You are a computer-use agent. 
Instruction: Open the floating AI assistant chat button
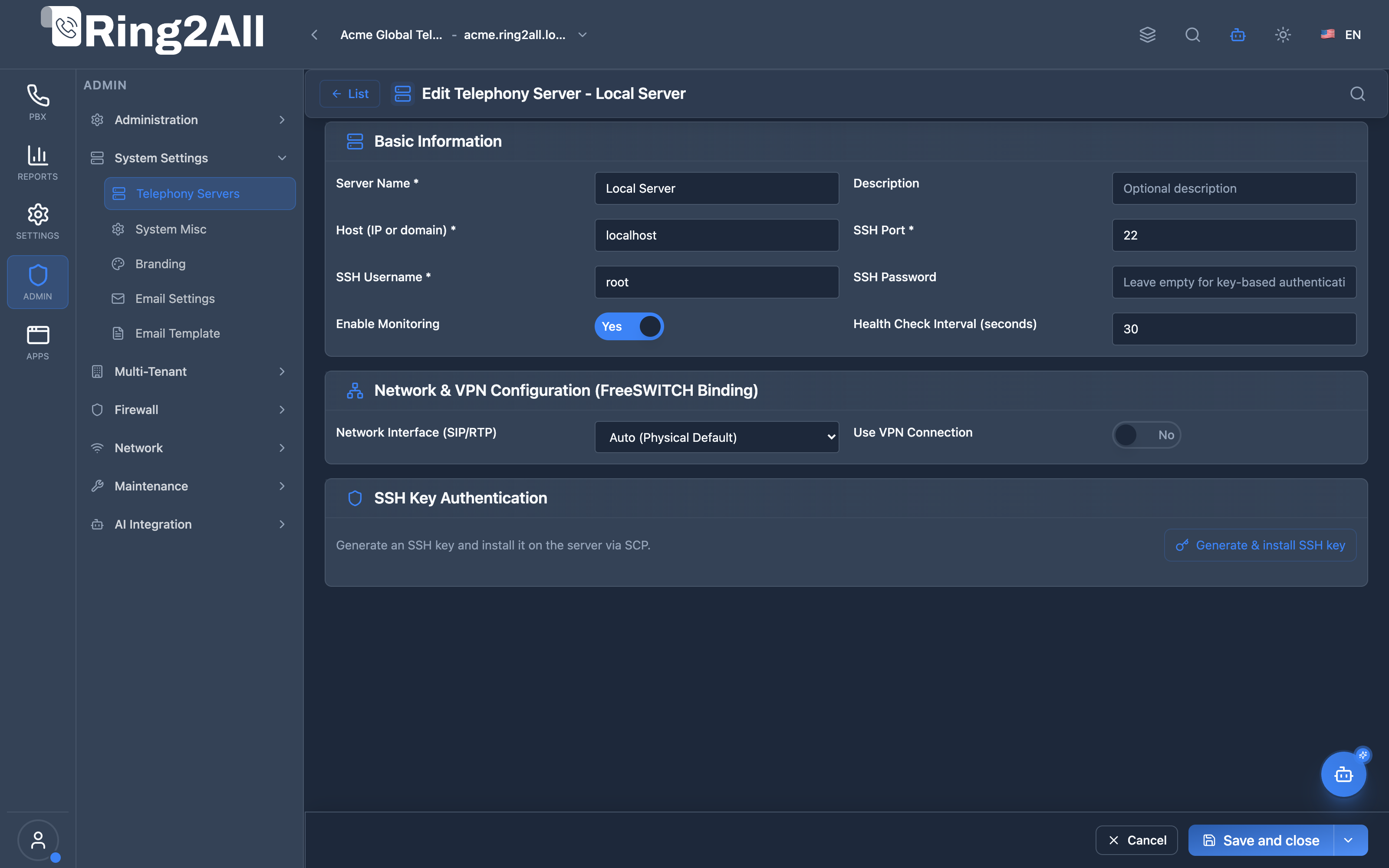(x=1344, y=774)
